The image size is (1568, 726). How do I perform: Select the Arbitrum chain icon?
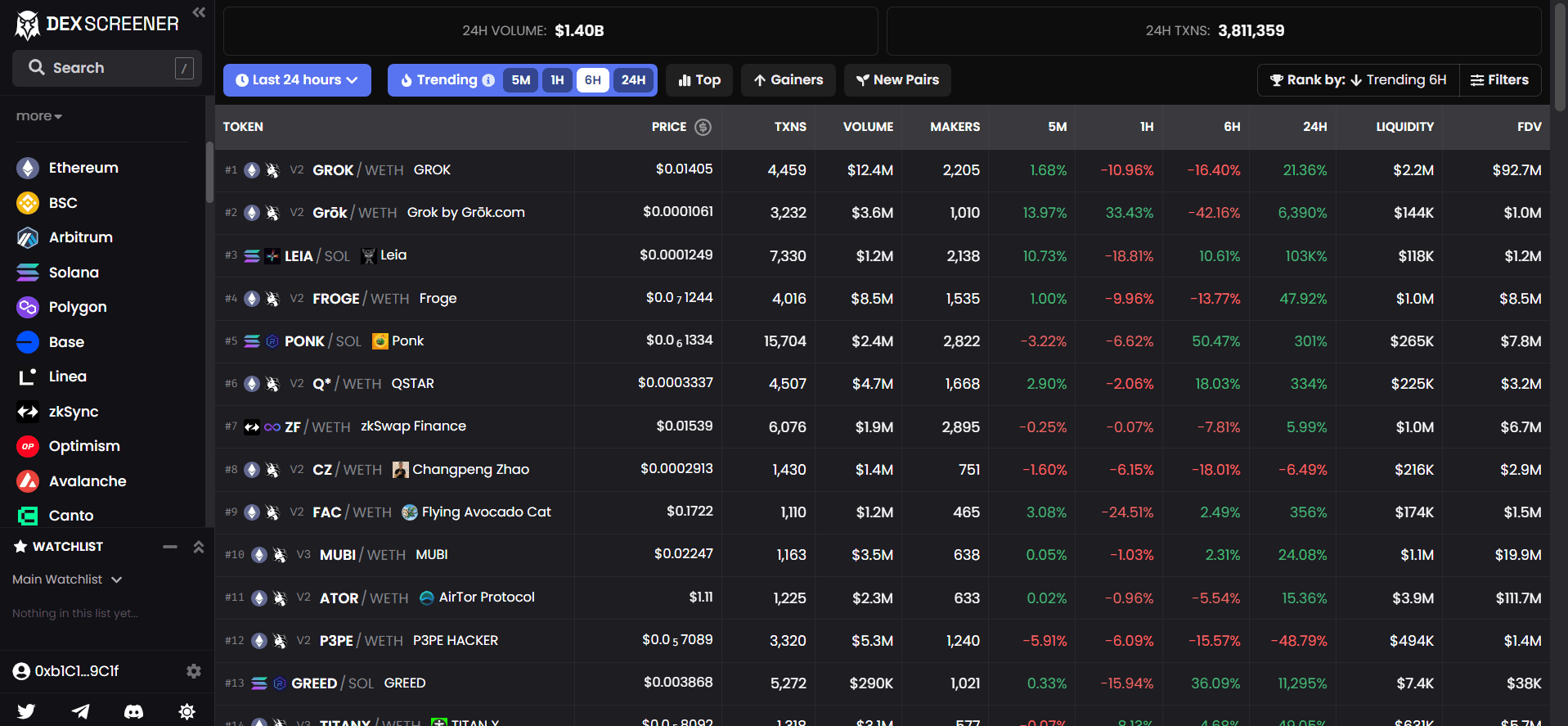point(28,237)
